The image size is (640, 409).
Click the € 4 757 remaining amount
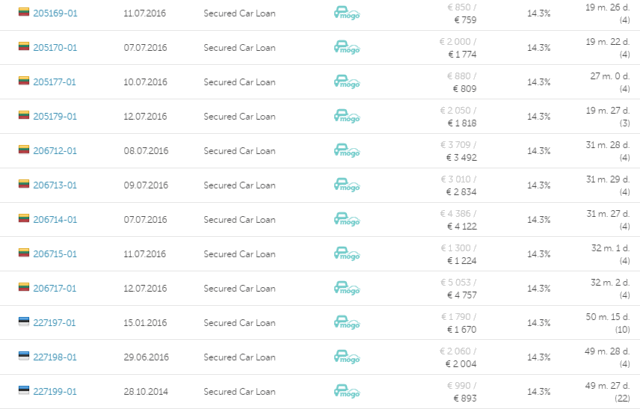(x=462, y=295)
